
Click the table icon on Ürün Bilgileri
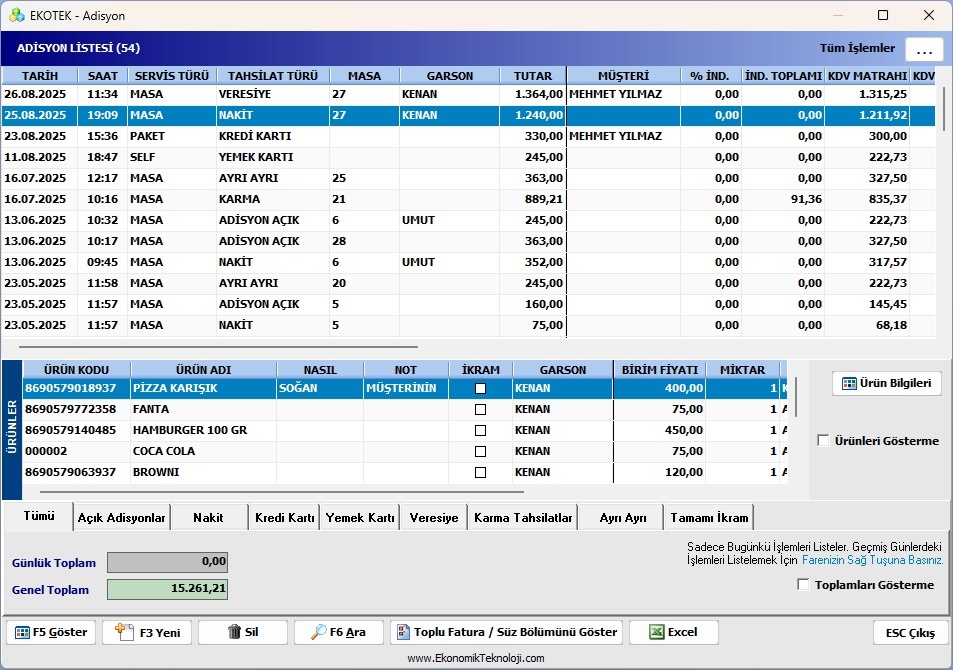click(849, 384)
